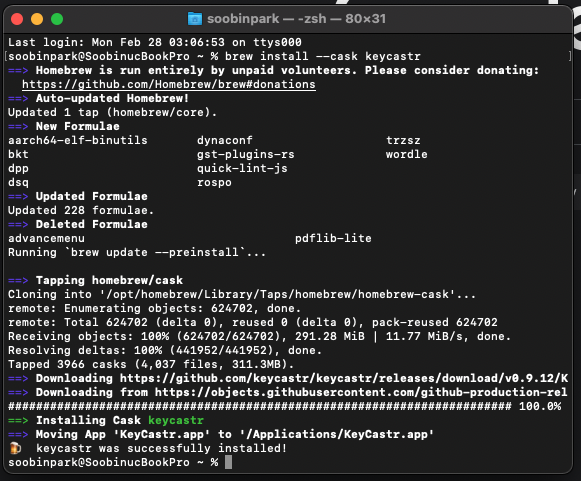
Task: Click the red close window button
Action: tap(17, 19)
